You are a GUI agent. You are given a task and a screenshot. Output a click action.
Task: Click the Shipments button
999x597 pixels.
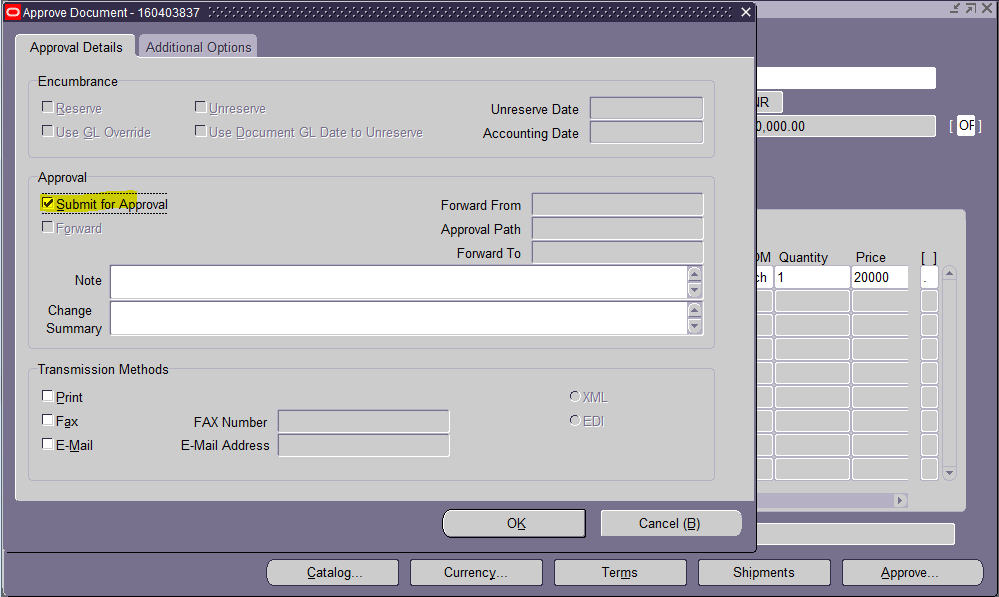point(763,572)
